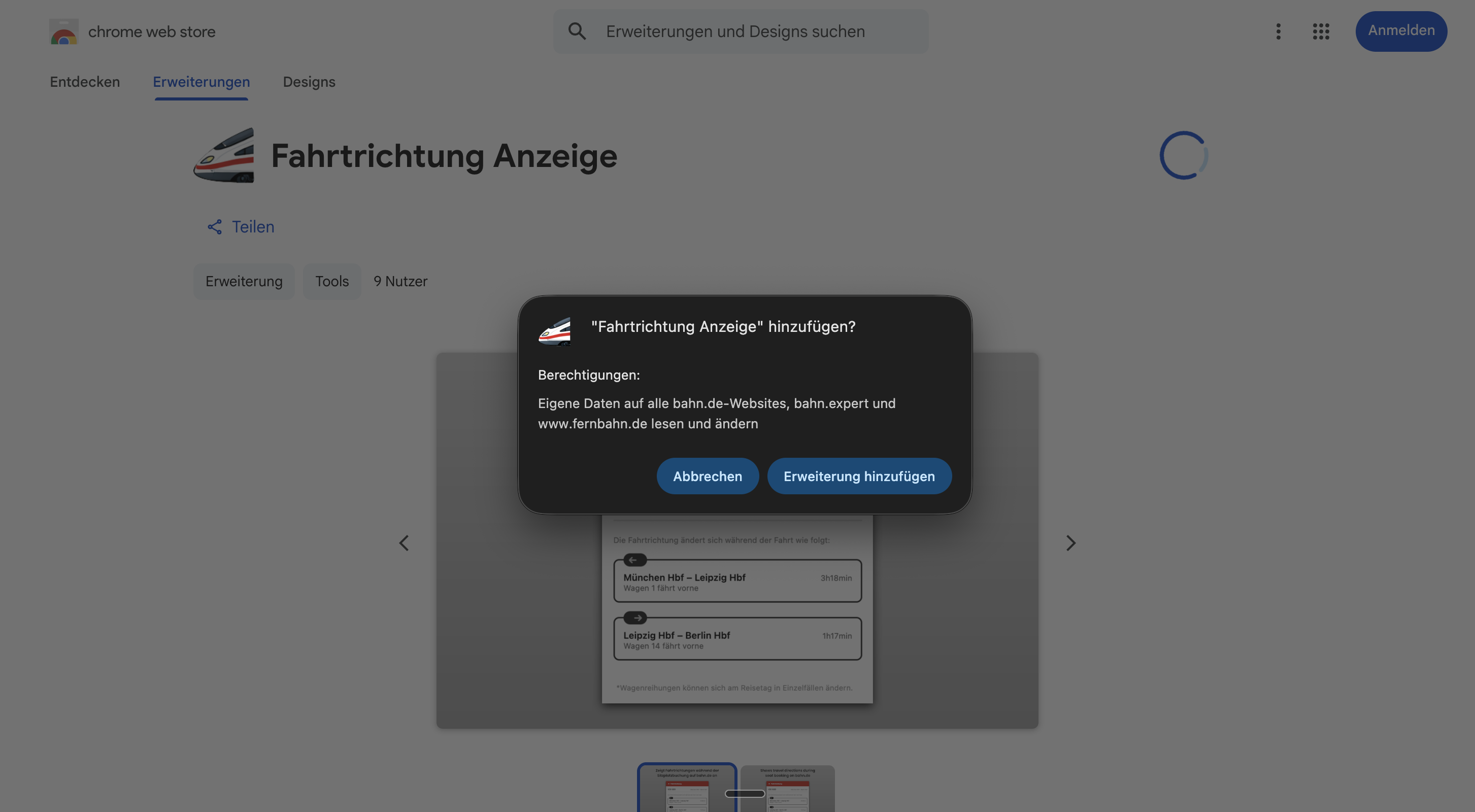Click the Berechtigungen: label

tap(589, 375)
